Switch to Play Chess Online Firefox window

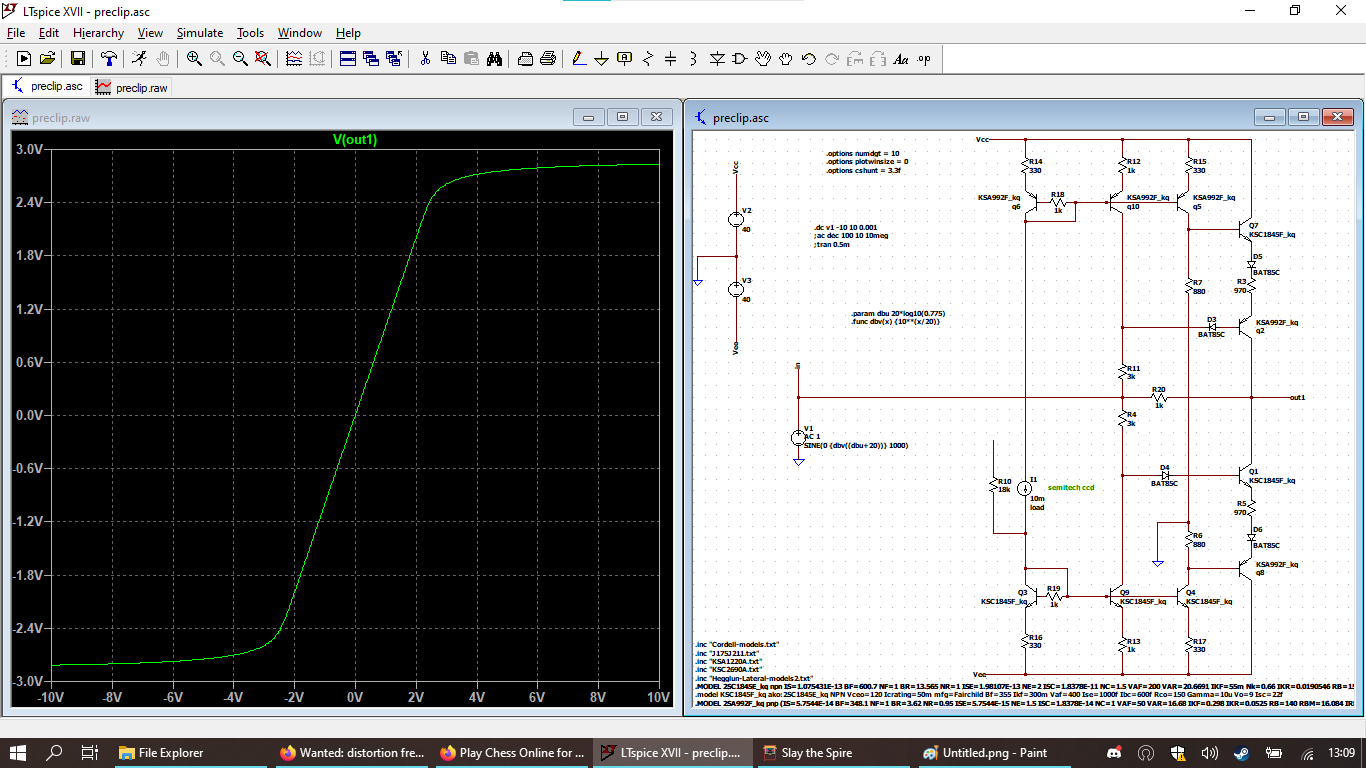(x=510, y=753)
